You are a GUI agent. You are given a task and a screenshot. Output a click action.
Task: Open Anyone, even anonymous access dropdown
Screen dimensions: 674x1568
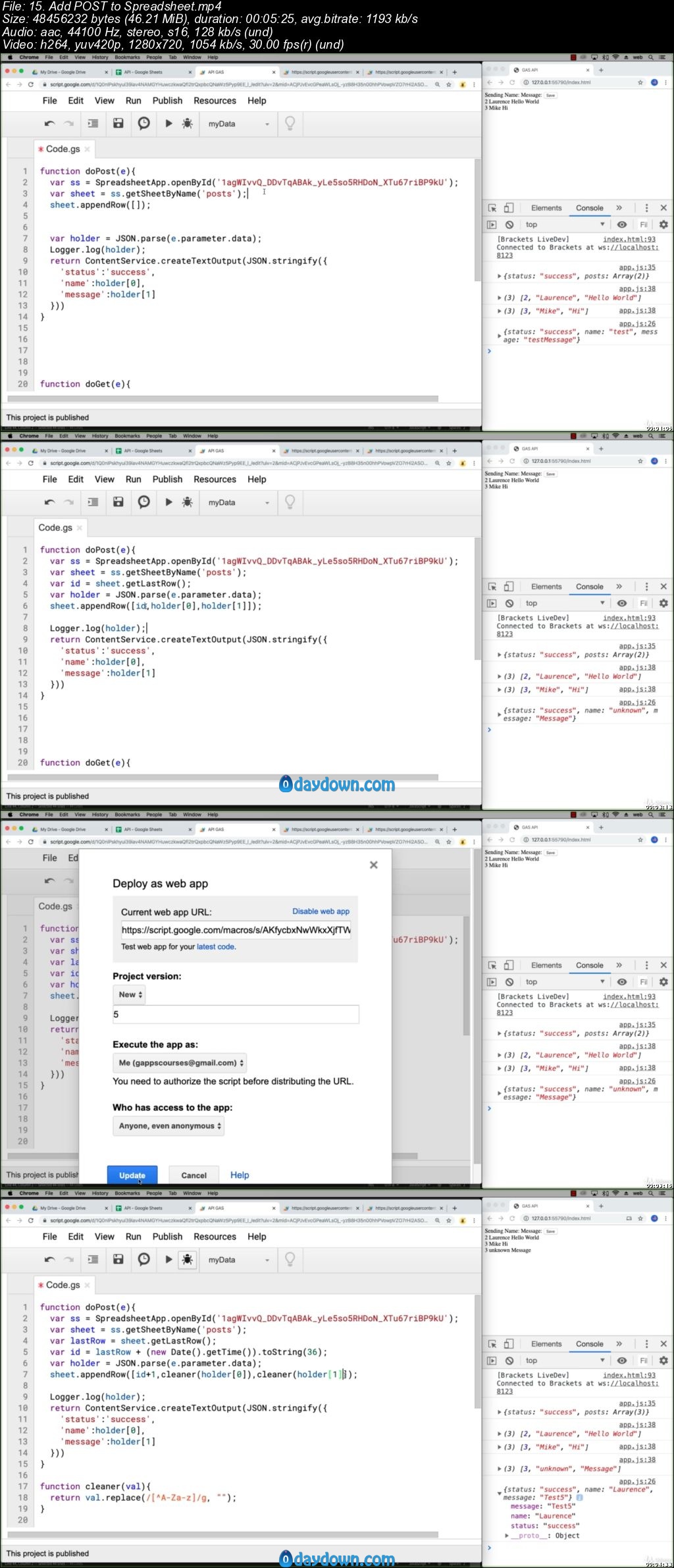pyautogui.click(x=168, y=1125)
